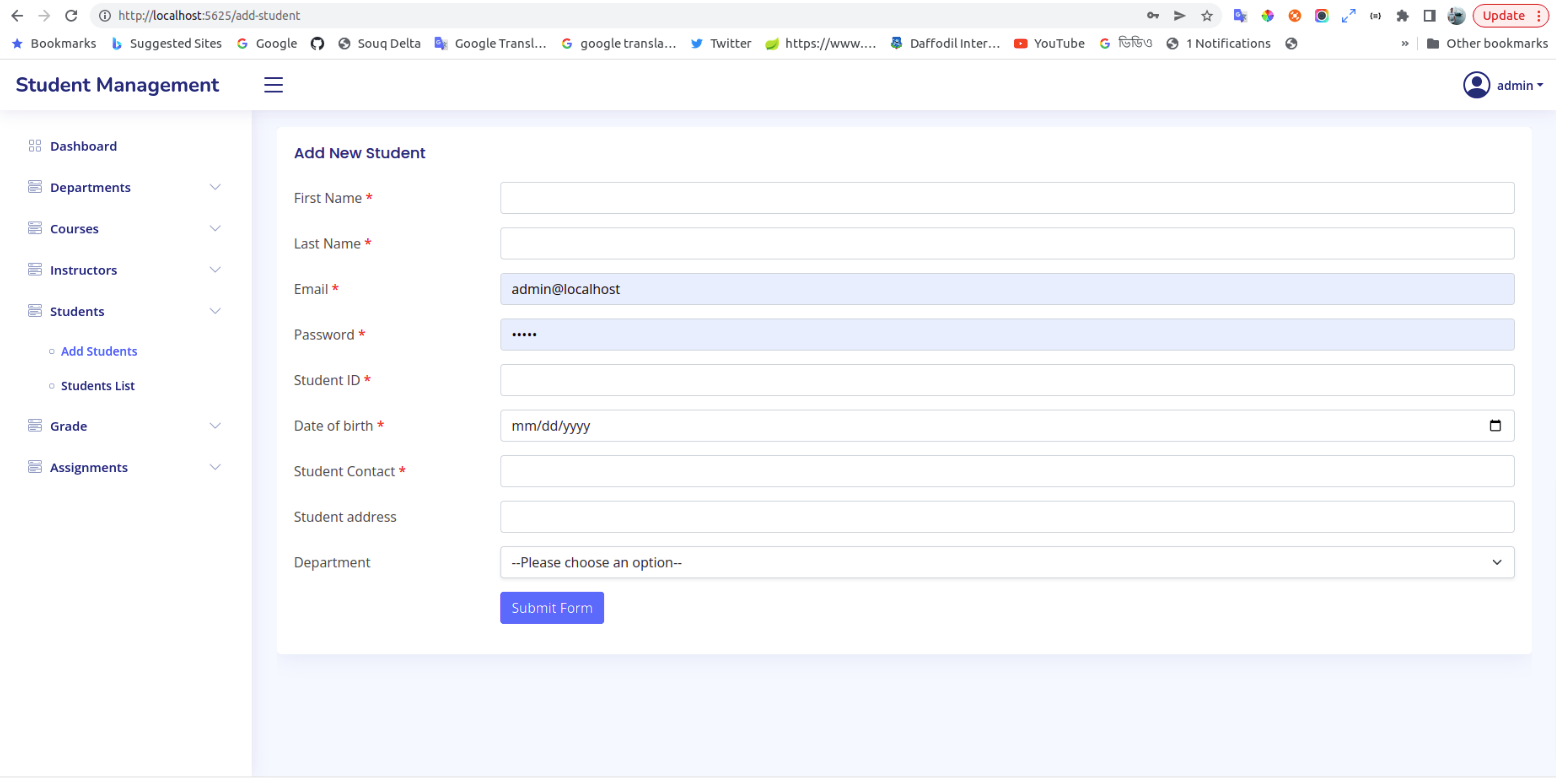Select the Departments sidebar icon

pos(33,187)
